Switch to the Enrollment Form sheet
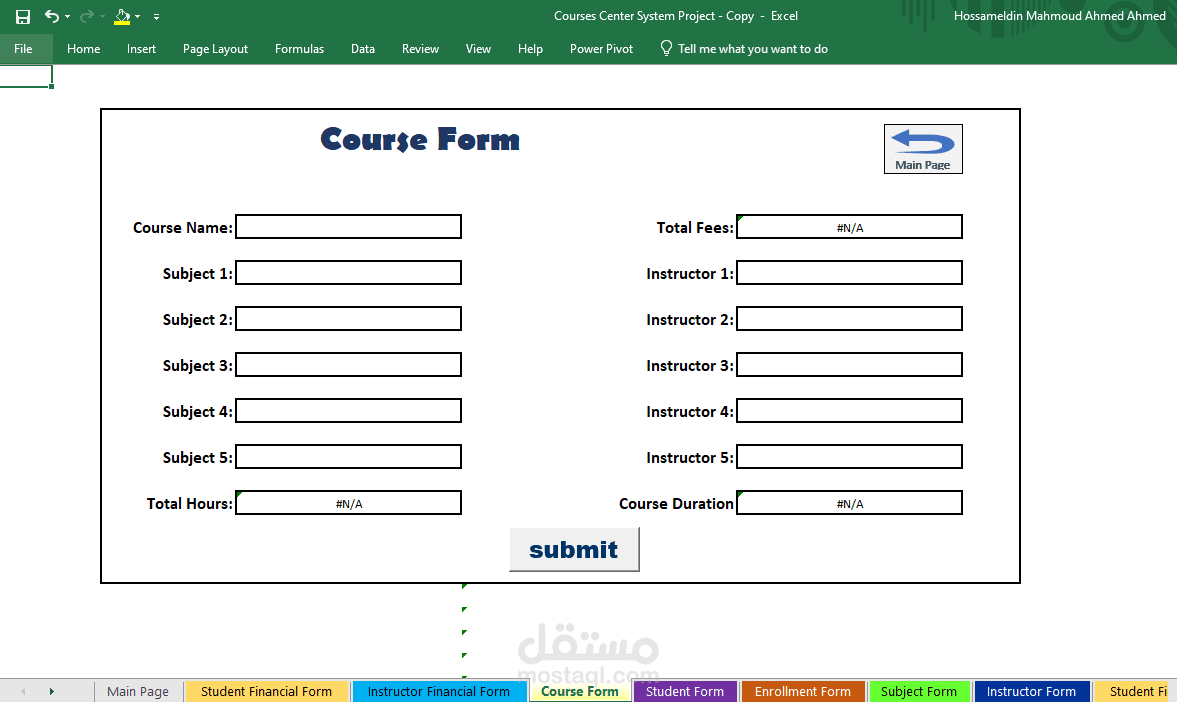Viewport: 1177px width, 702px height. pyautogui.click(x=802, y=691)
